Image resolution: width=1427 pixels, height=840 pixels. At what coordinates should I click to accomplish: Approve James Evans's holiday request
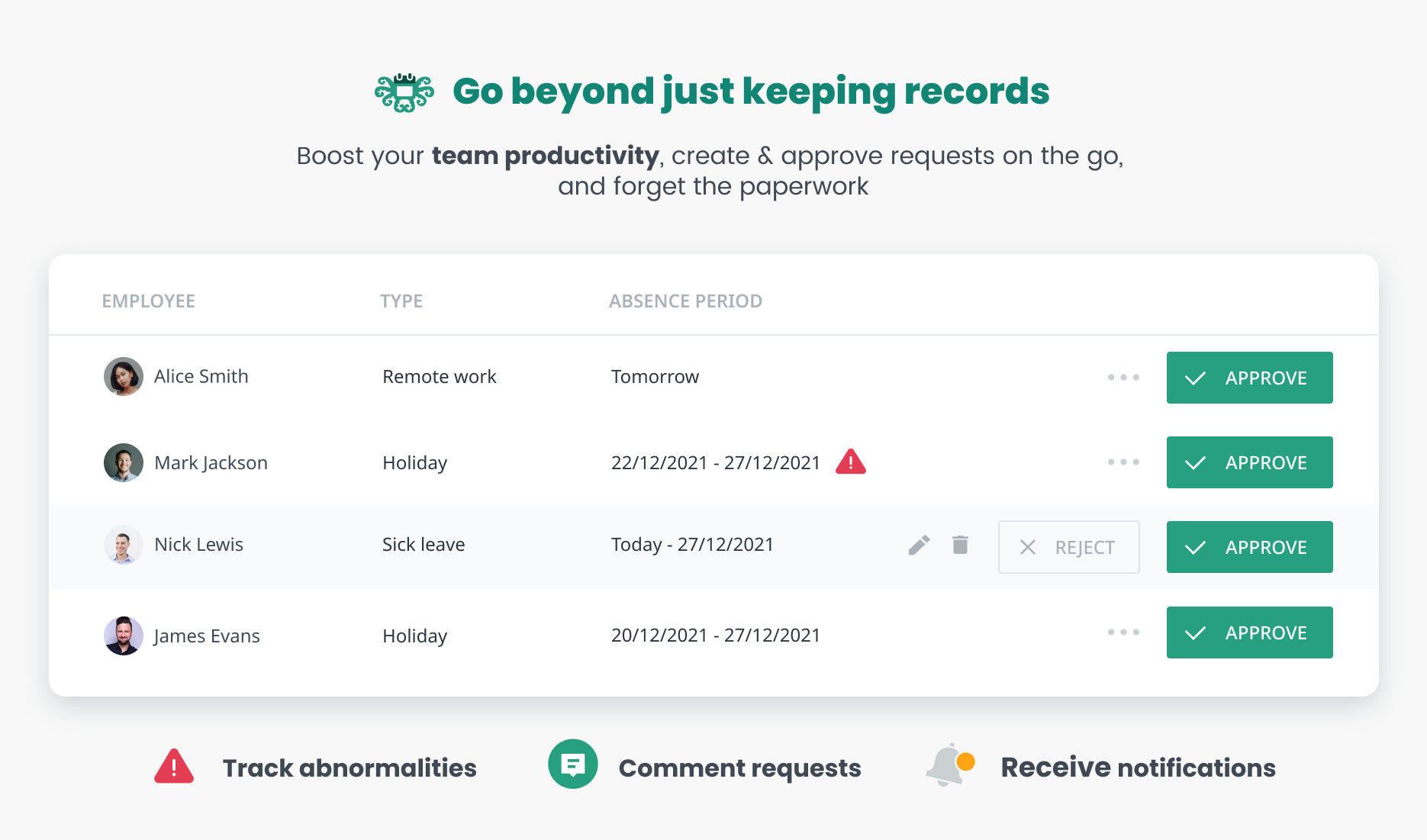(x=1249, y=632)
